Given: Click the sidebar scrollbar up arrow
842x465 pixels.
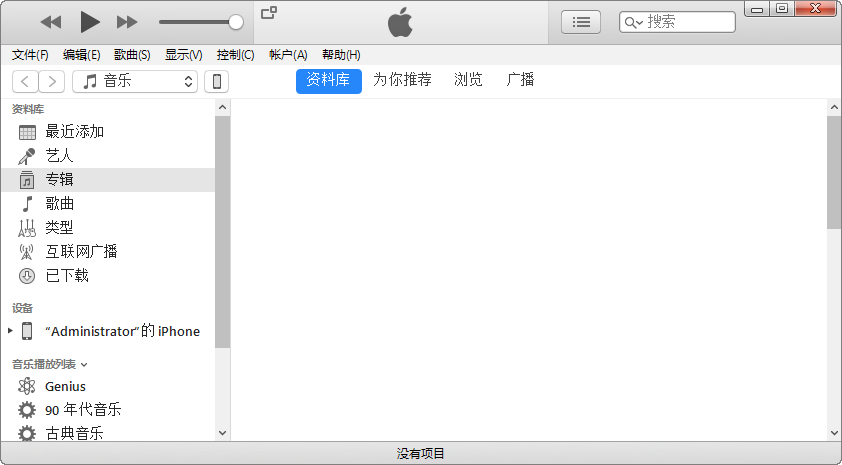Looking at the screenshot, I should [223, 107].
